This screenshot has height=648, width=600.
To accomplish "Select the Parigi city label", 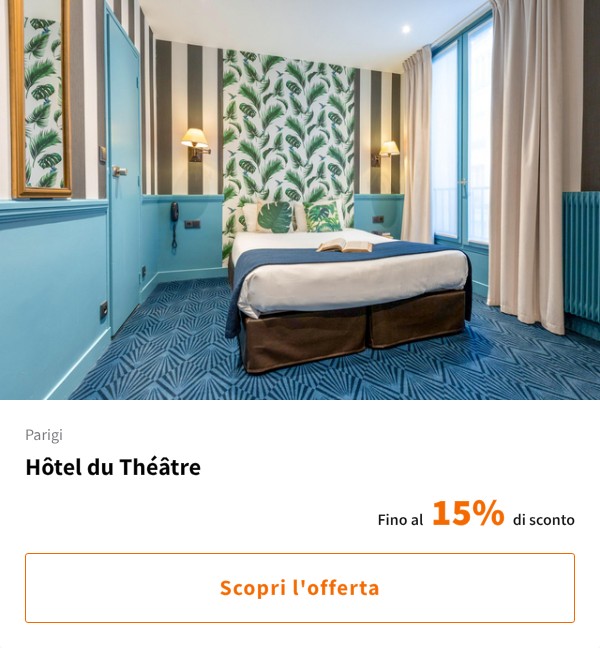I will coord(44,435).
